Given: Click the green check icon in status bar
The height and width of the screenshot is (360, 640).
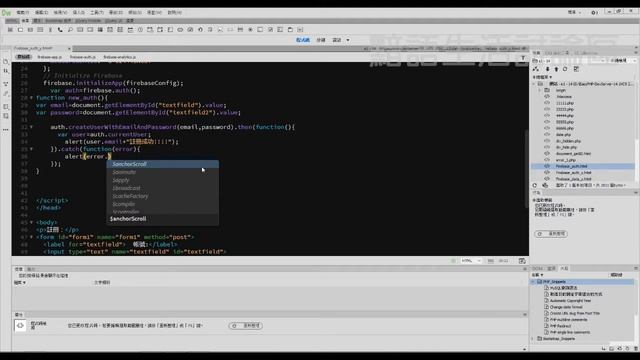Looking at the screenshot, I should [x=453, y=260].
